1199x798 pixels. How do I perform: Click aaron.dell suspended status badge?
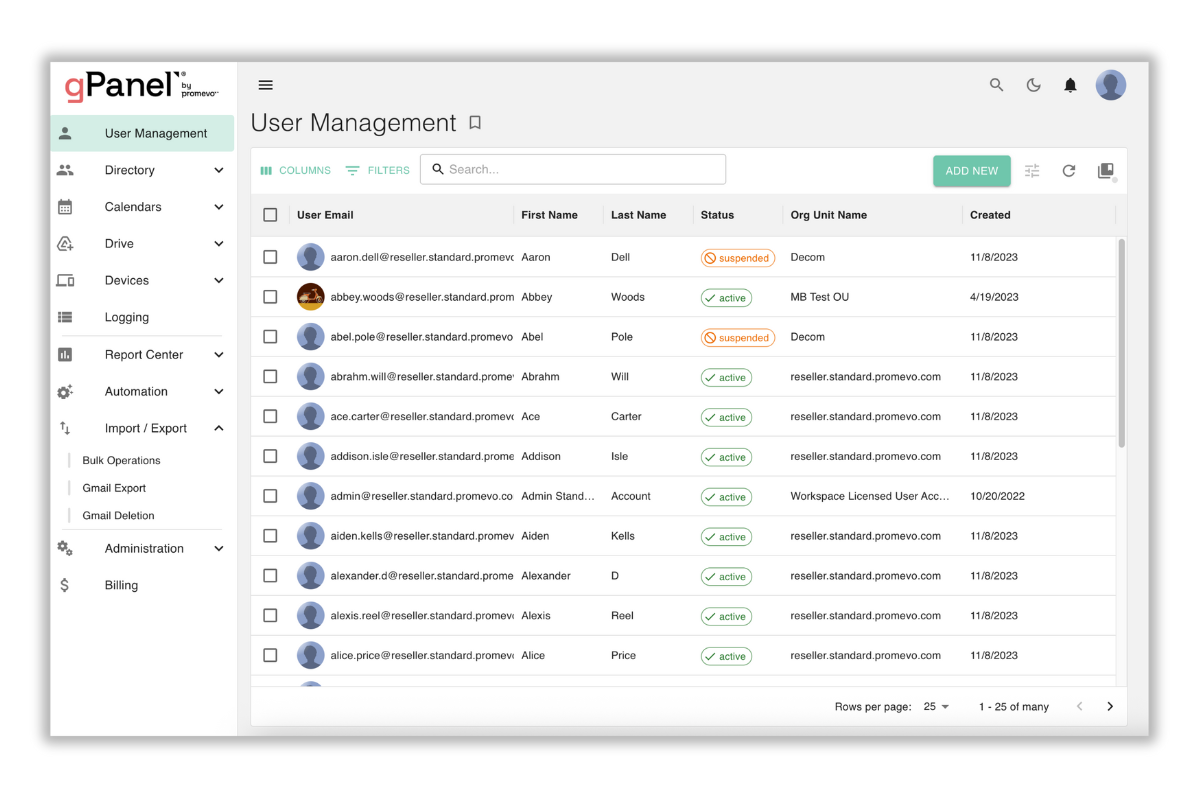click(737, 258)
